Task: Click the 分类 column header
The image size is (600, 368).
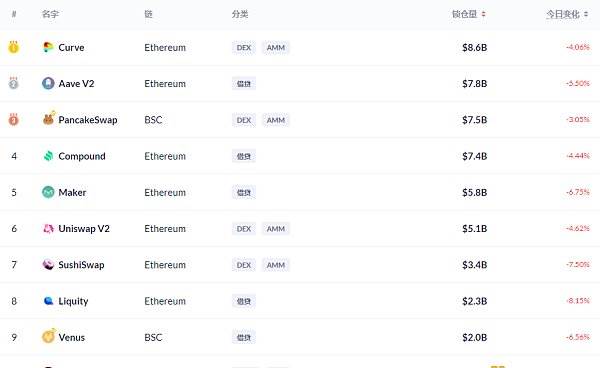Action: (240, 14)
